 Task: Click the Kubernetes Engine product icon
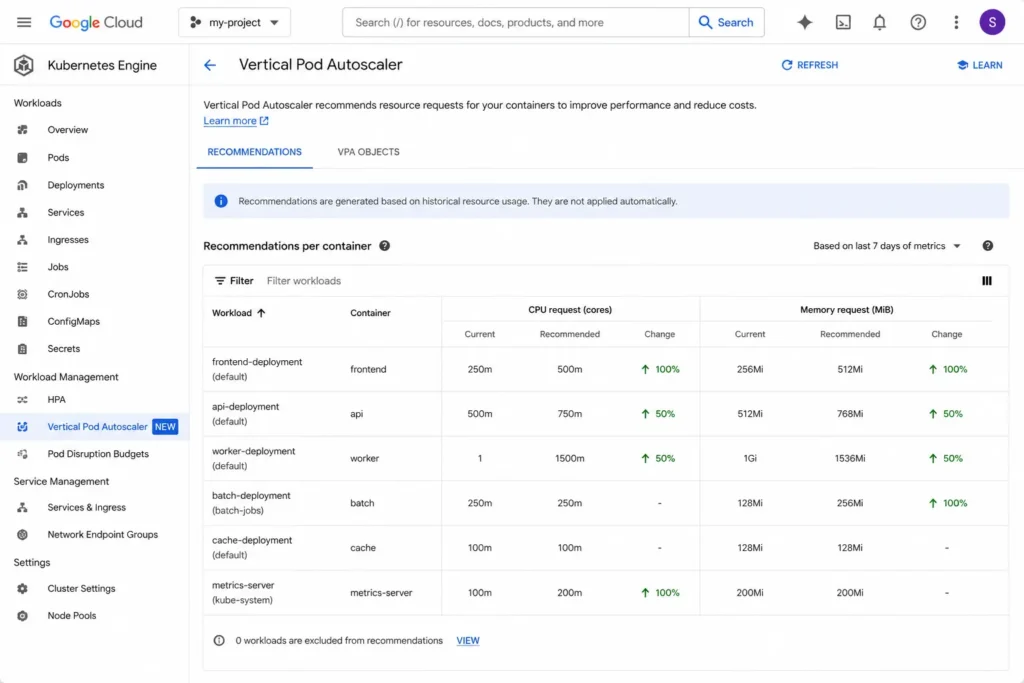(24, 65)
